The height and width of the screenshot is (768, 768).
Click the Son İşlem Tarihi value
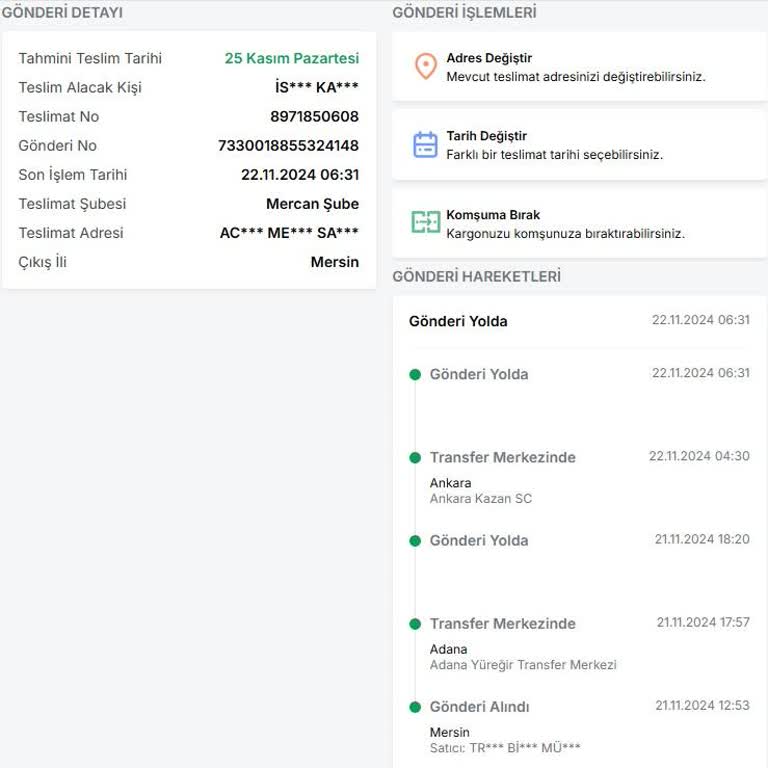click(300, 175)
